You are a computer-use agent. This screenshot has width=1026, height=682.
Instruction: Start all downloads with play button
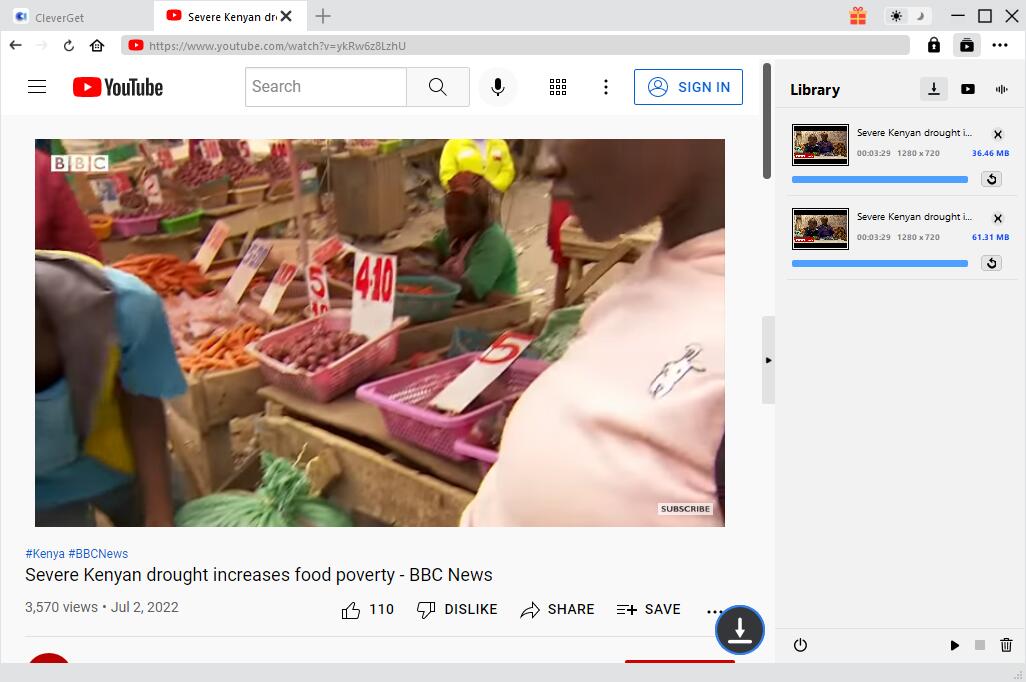pos(954,646)
